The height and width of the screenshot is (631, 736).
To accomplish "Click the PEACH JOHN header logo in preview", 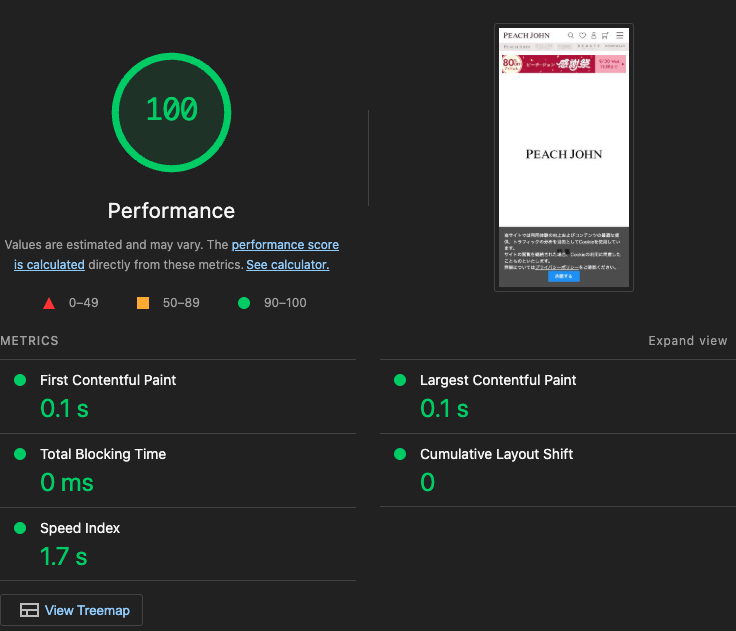I will [526, 35].
